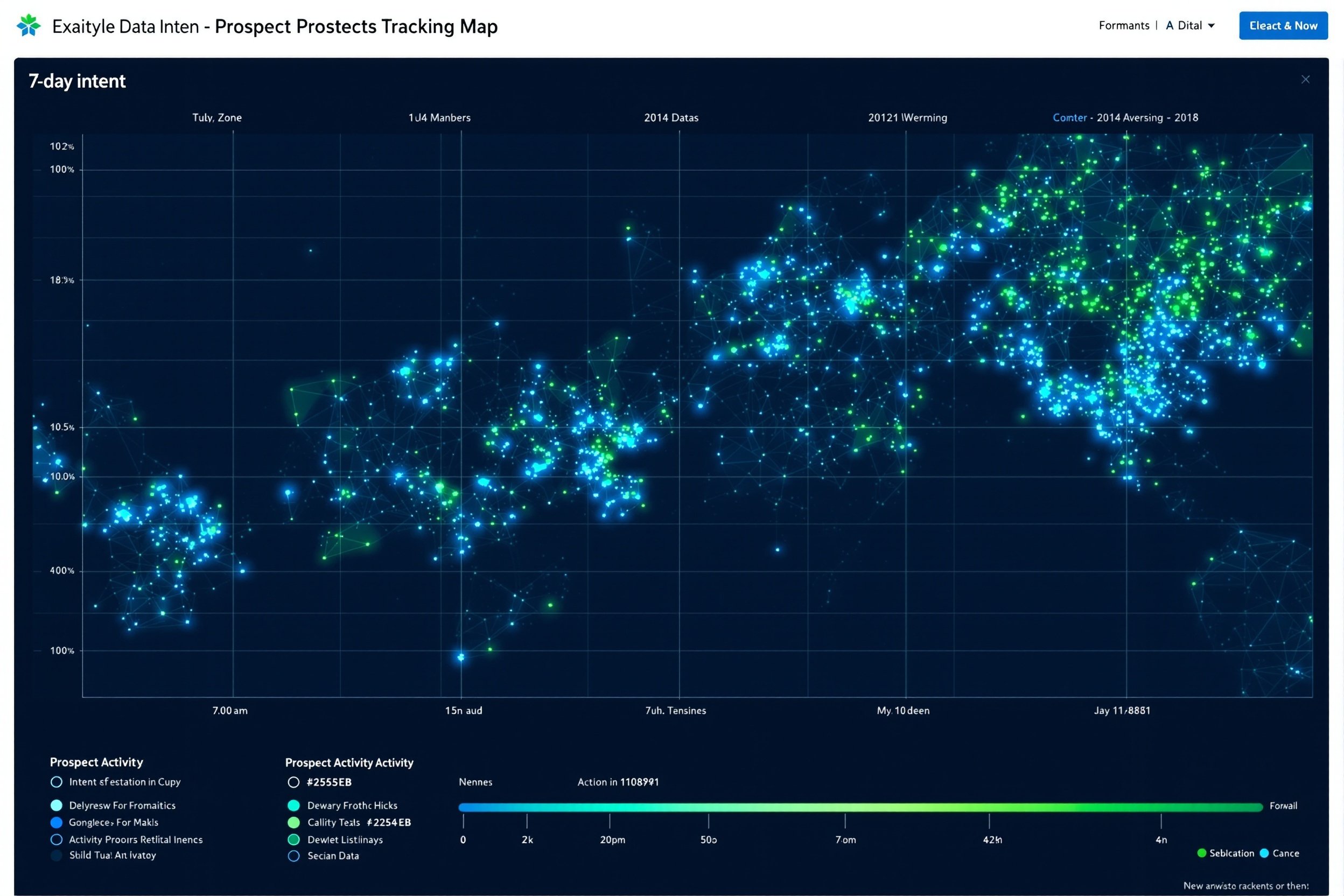Click the 'Forwail' link beside the gradient bar
Image resolution: width=1344 pixels, height=896 pixels.
[1284, 806]
